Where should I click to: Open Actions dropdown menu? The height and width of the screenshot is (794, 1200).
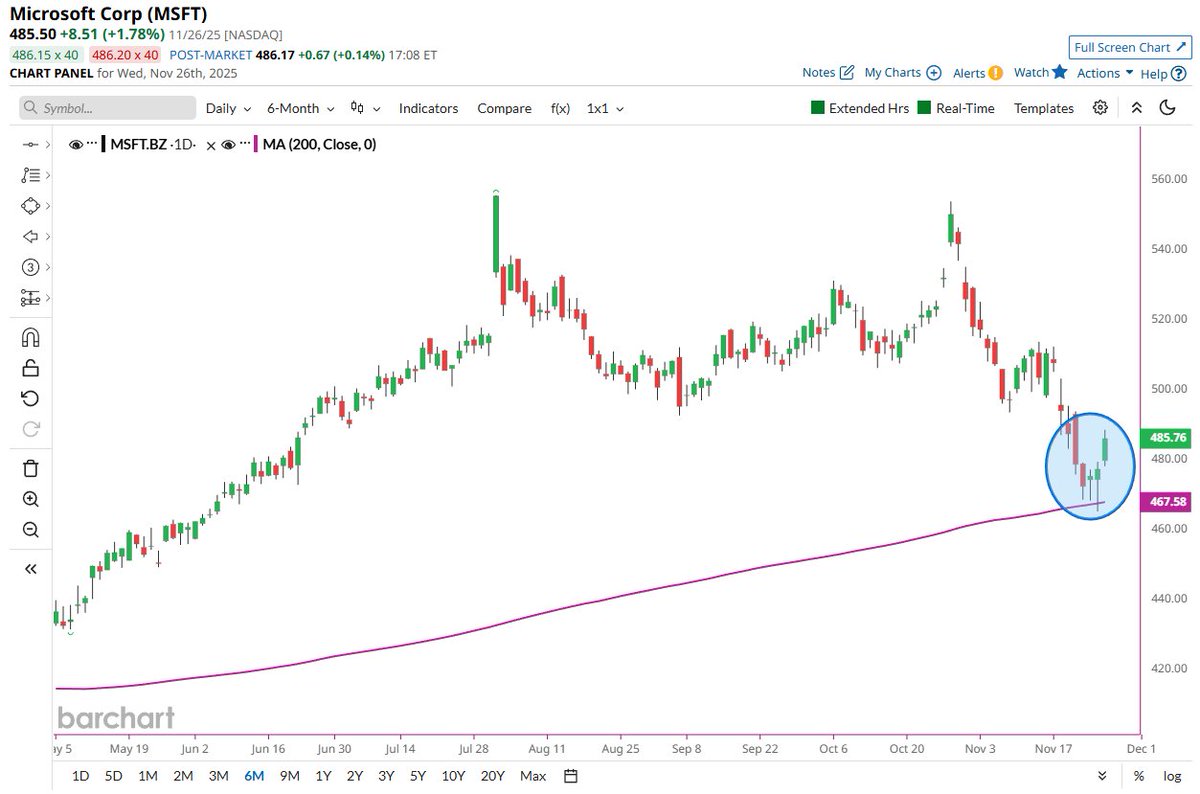pos(1105,73)
